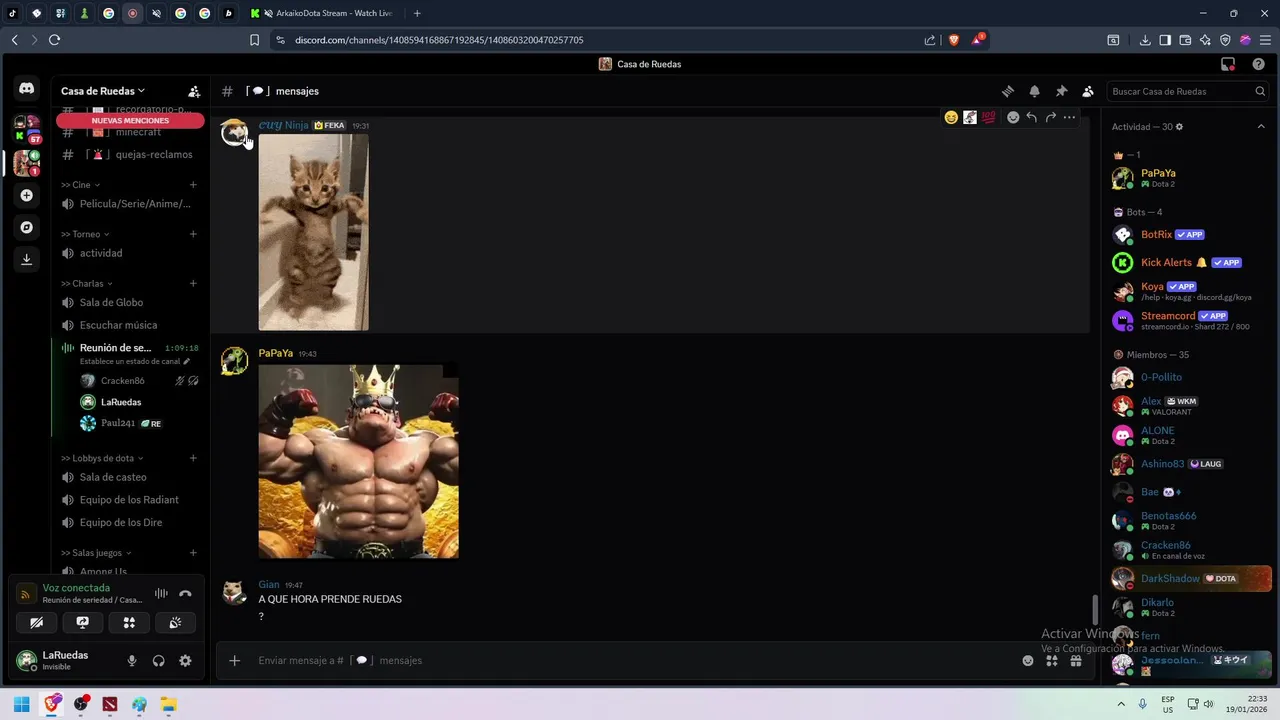Open the dancing cat GIF image

pyautogui.click(x=313, y=232)
